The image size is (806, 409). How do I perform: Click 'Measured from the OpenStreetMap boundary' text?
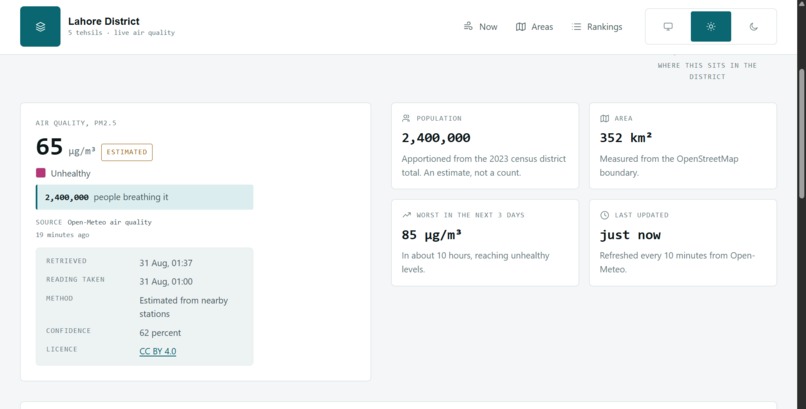click(x=669, y=166)
